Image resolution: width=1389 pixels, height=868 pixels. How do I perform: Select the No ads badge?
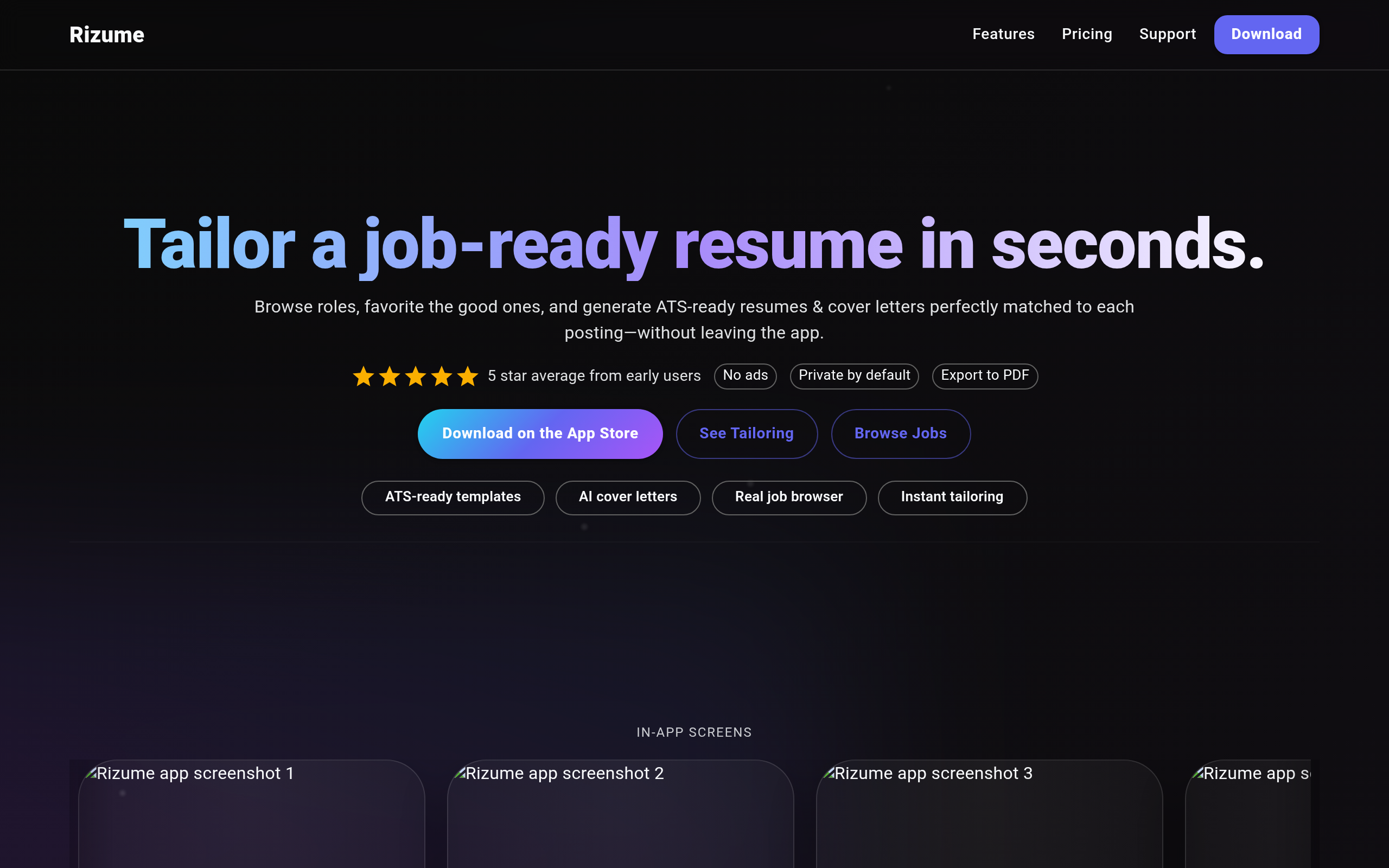(x=745, y=376)
